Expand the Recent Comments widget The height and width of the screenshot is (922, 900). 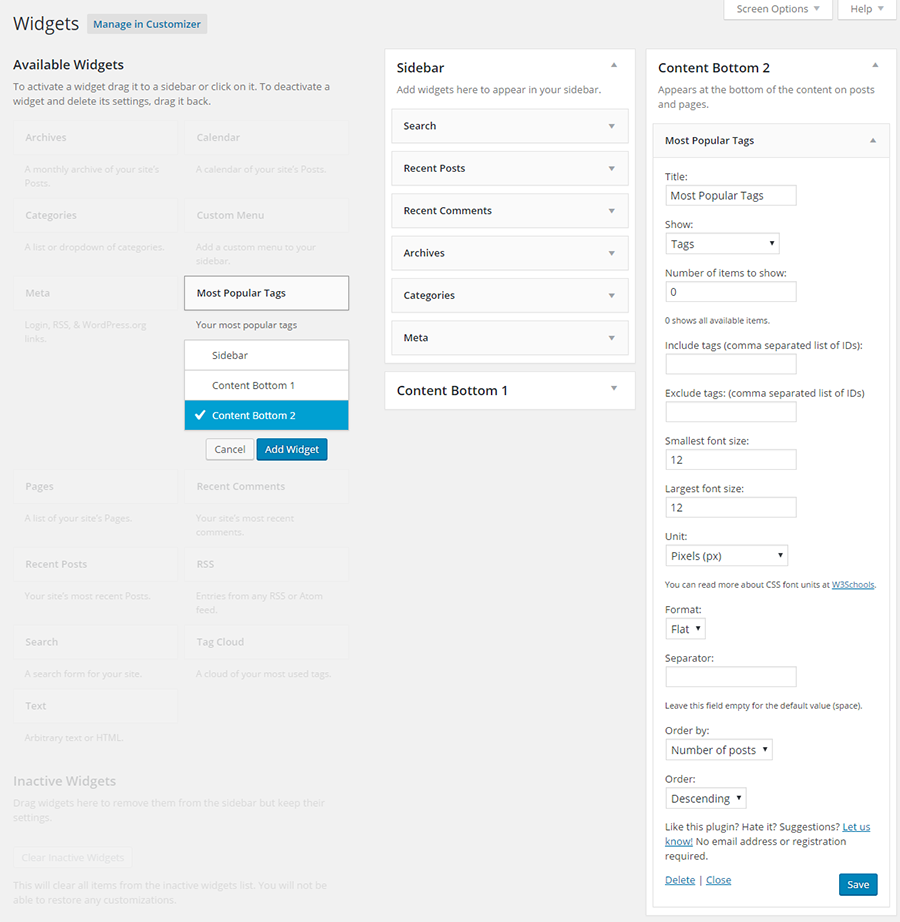[613, 210]
